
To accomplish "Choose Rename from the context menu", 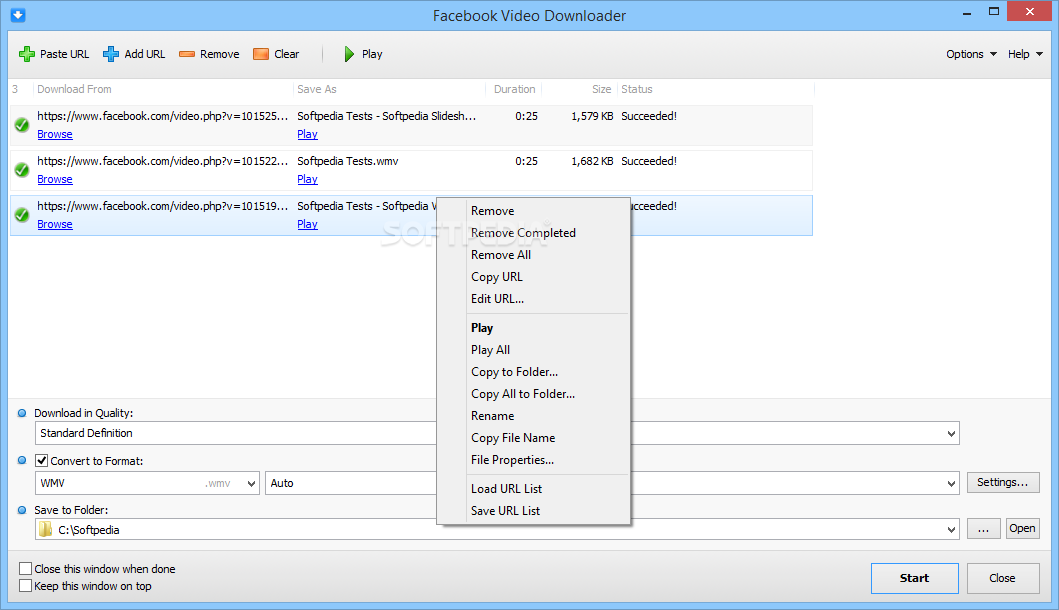I will pyautogui.click(x=492, y=415).
